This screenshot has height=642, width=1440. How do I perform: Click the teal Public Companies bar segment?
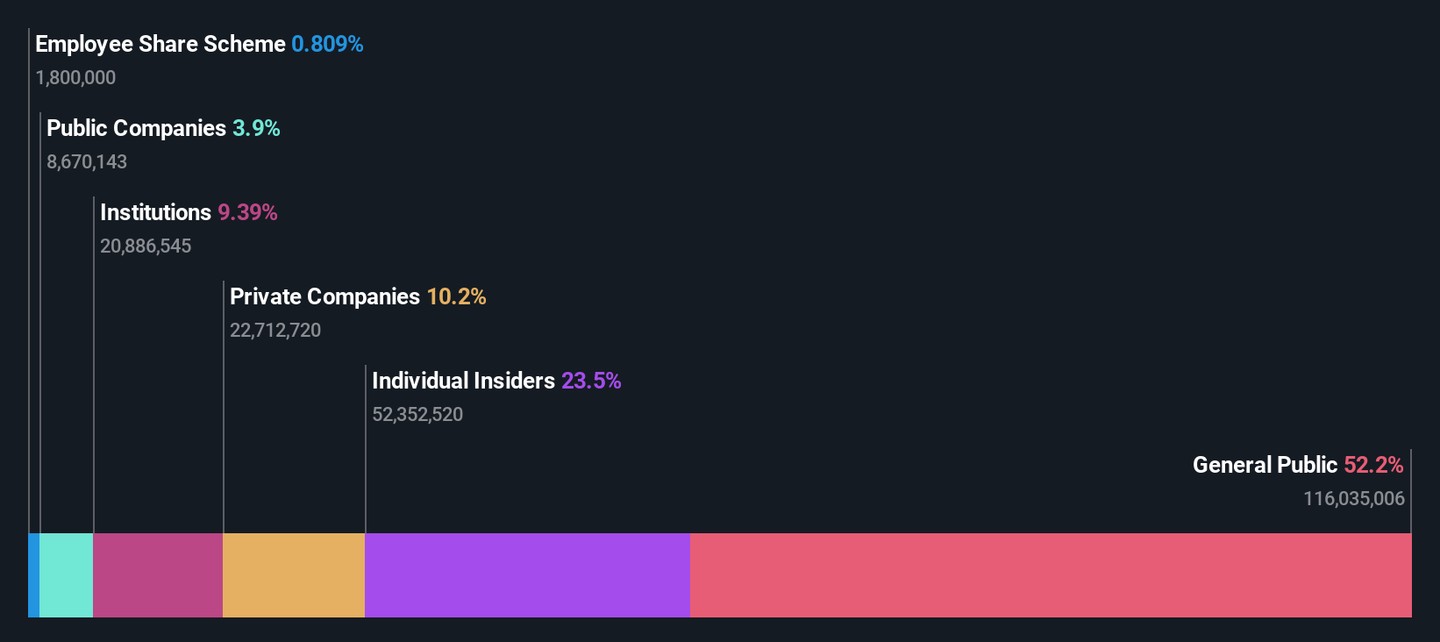point(66,575)
